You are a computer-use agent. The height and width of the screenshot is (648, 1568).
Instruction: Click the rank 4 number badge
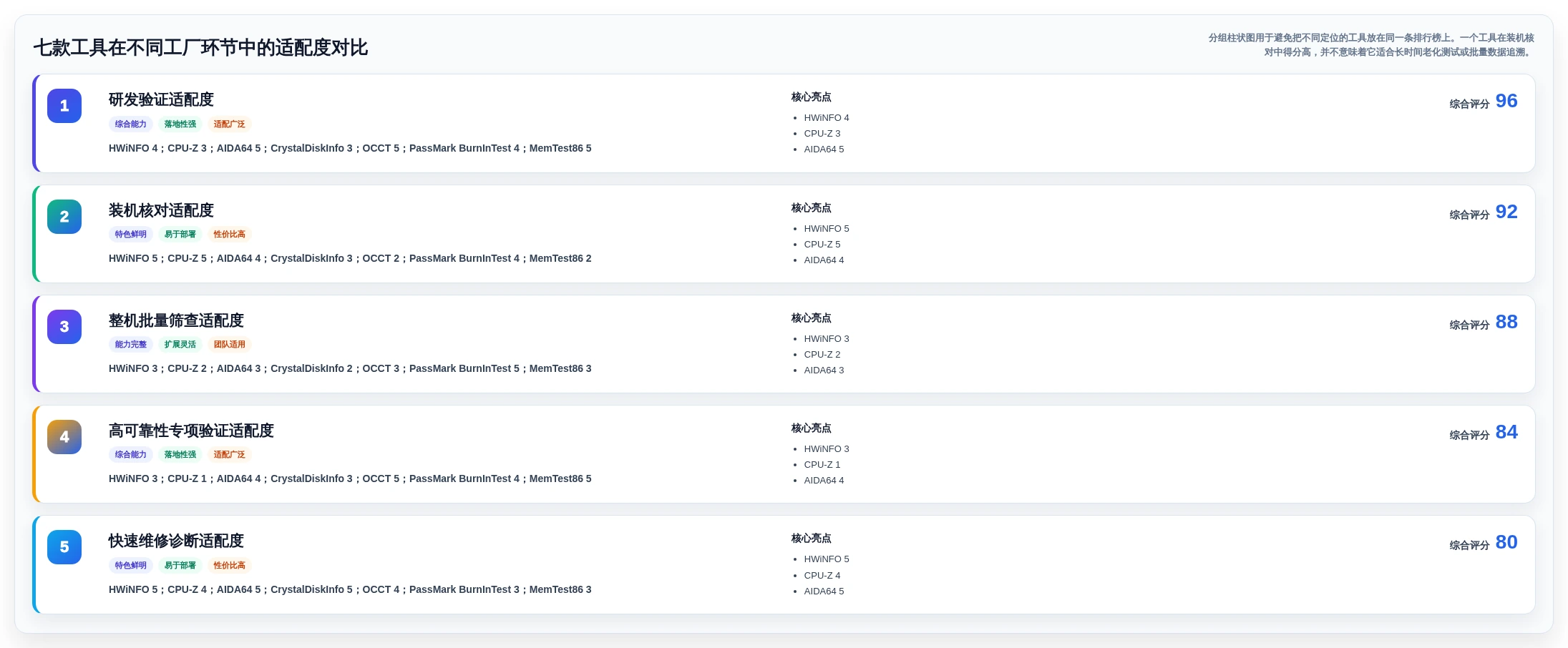64,437
